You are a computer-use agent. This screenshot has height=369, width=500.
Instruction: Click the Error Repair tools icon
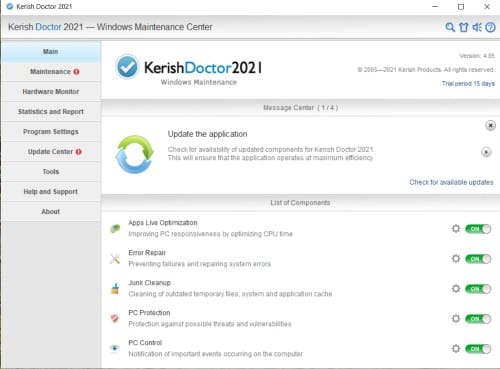[x=115, y=259]
